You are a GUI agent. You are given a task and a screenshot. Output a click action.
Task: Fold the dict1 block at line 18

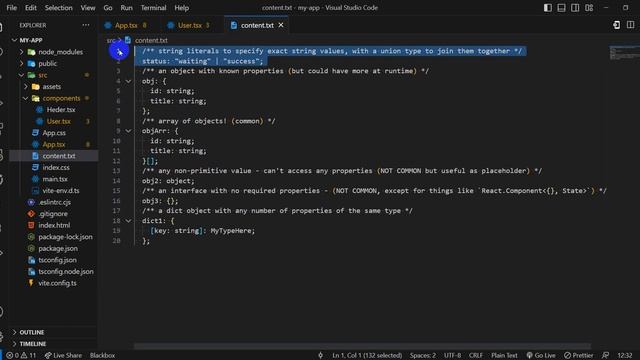tap(128, 220)
